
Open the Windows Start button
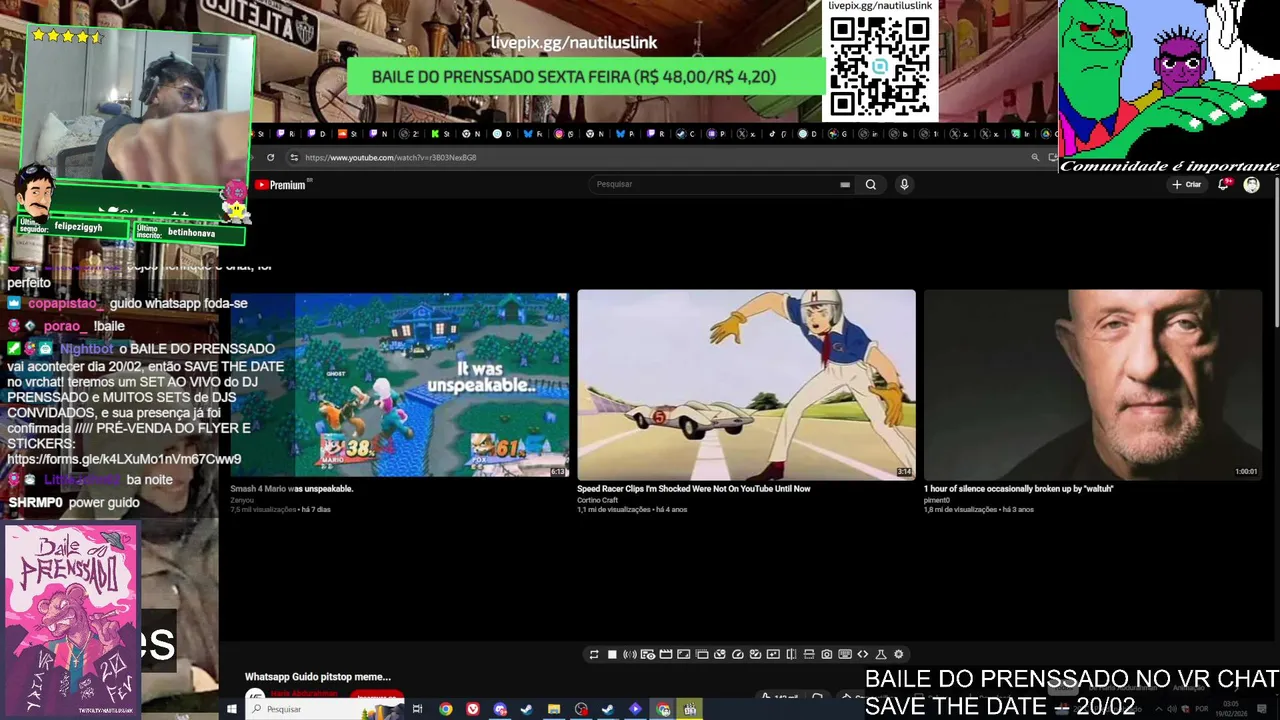tap(232, 709)
